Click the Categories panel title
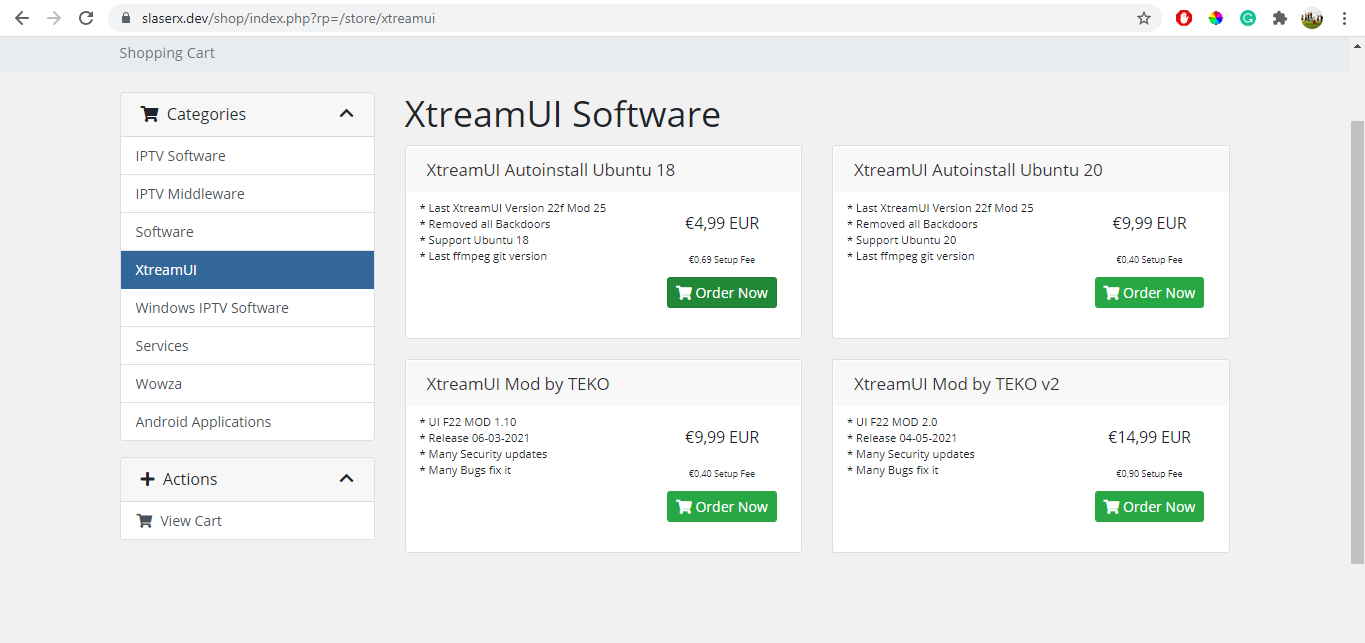1365x643 pixels. coord(206,114)
